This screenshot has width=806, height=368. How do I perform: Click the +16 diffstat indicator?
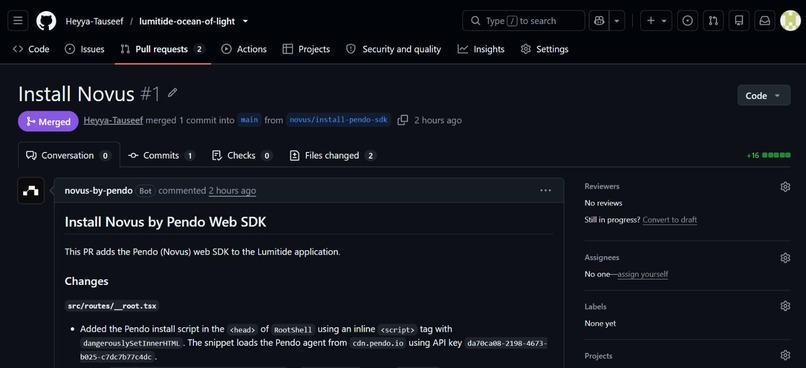click(768, 155)
